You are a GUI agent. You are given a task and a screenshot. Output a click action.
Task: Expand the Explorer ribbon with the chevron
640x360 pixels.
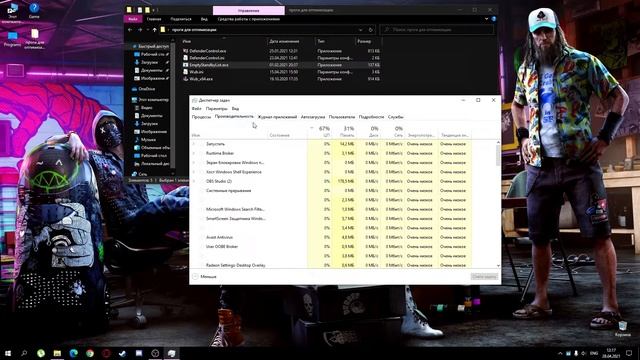(486, 19)
